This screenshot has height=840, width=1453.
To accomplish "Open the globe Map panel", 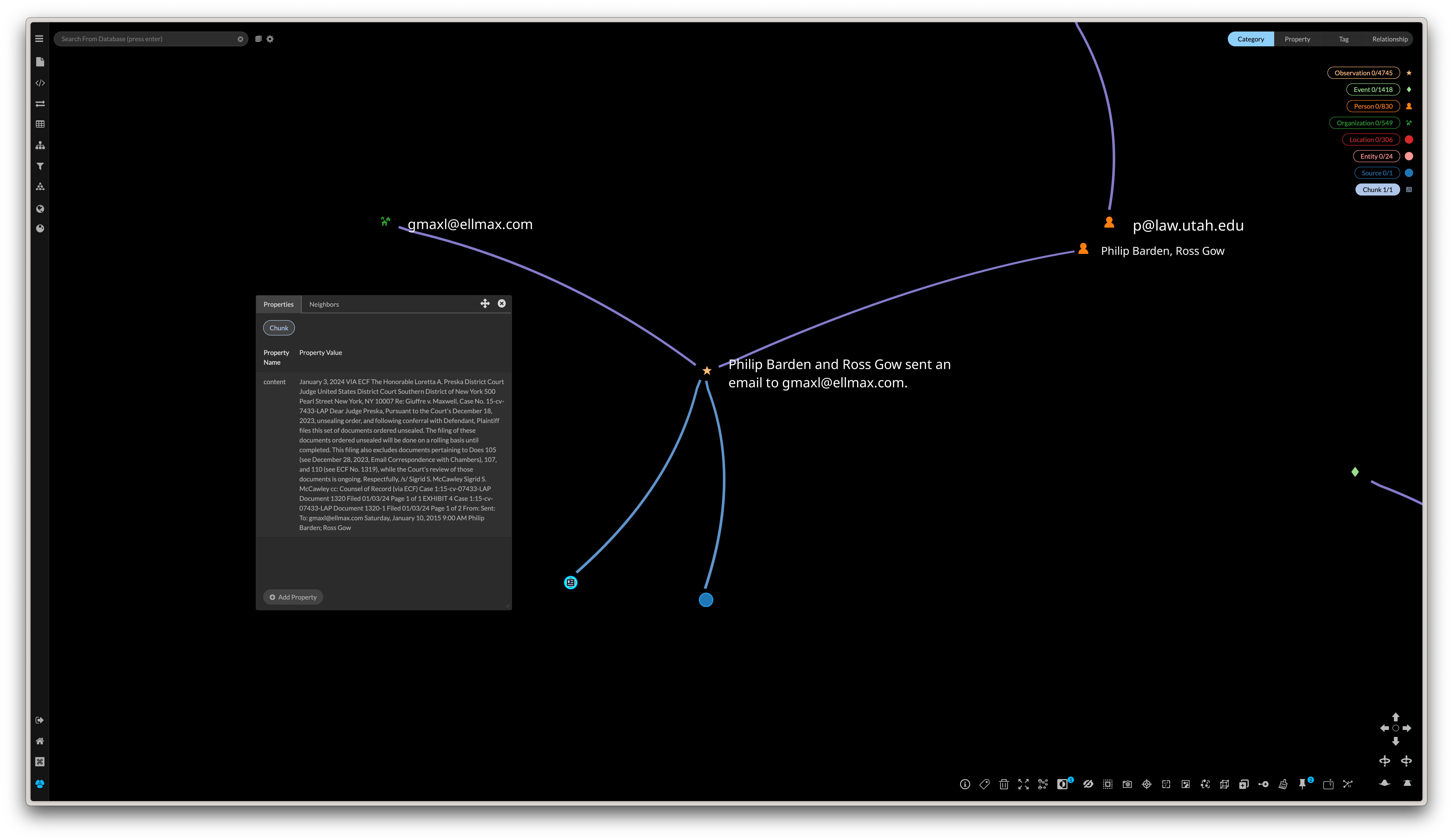I will (x=40, y=209).
